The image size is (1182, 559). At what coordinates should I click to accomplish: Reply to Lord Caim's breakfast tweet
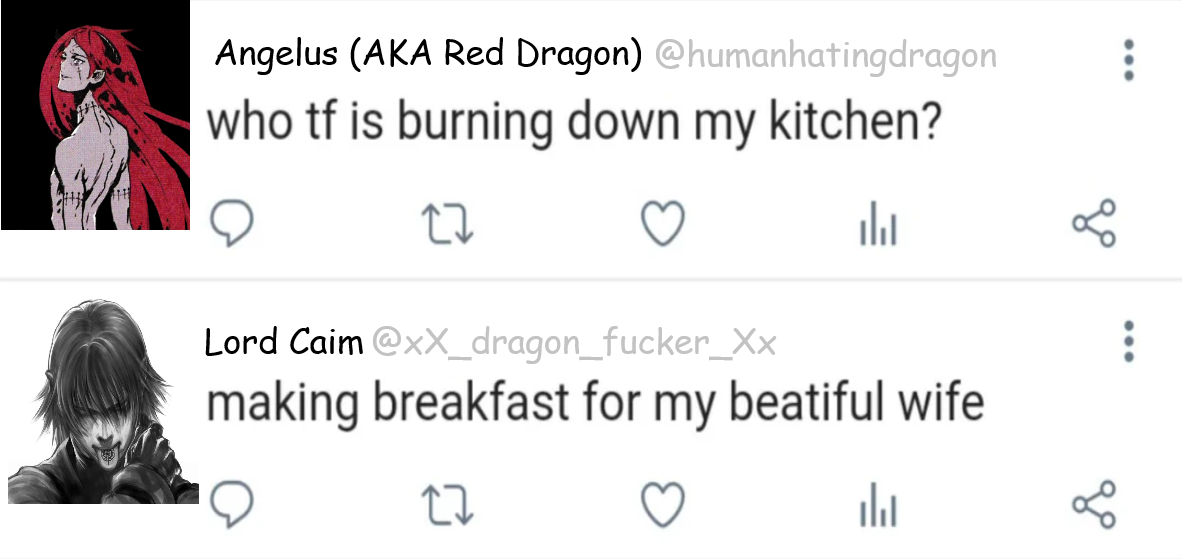[235, 504]
